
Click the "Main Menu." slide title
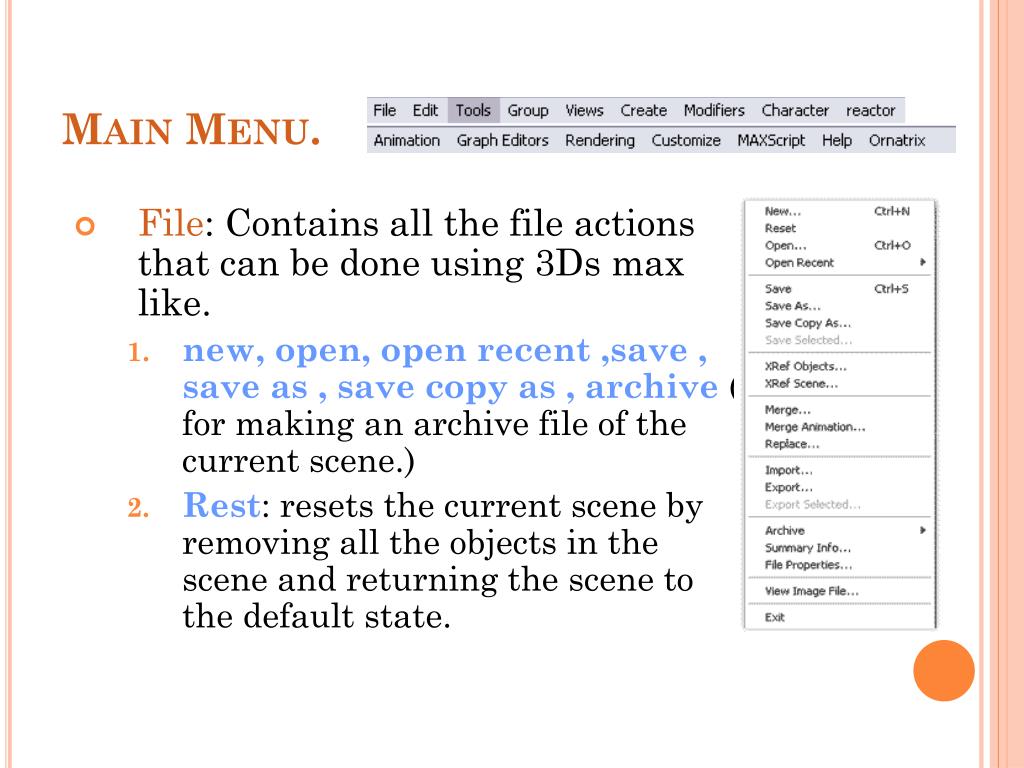pyautogui.click(x=191, y=129)
